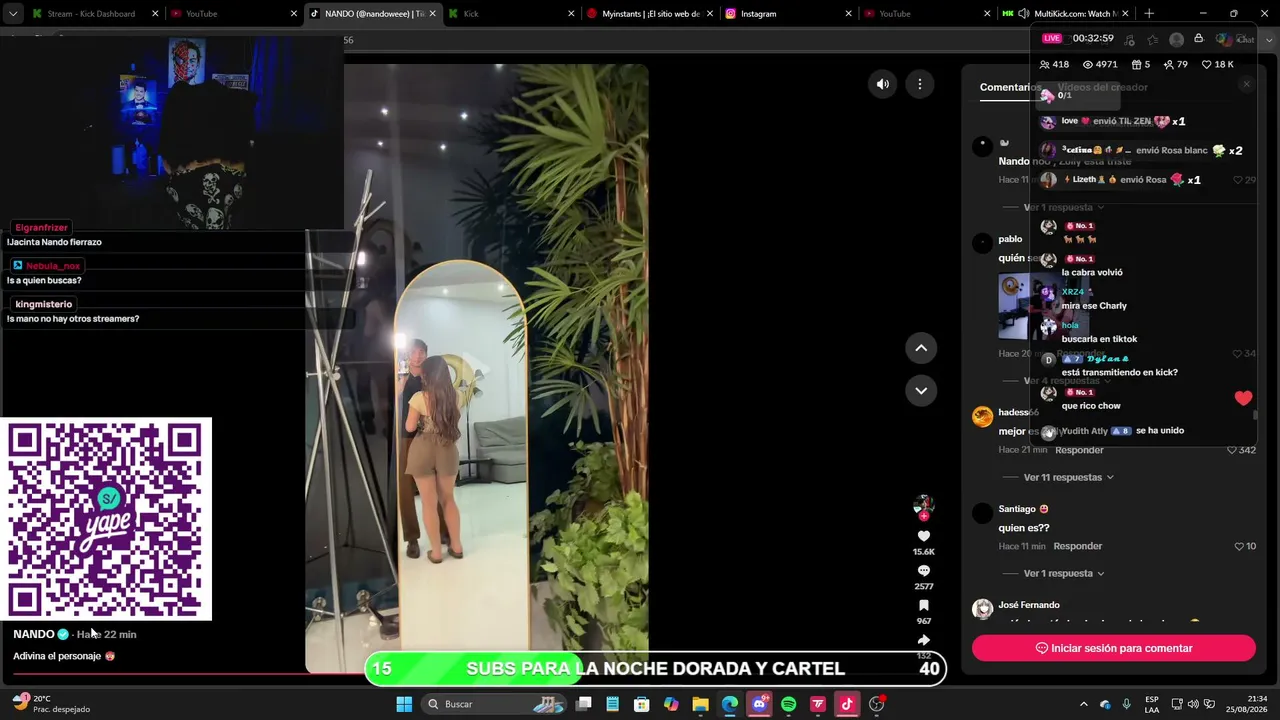
Task: Open a new browser tab
Action: coord(1149,14)
